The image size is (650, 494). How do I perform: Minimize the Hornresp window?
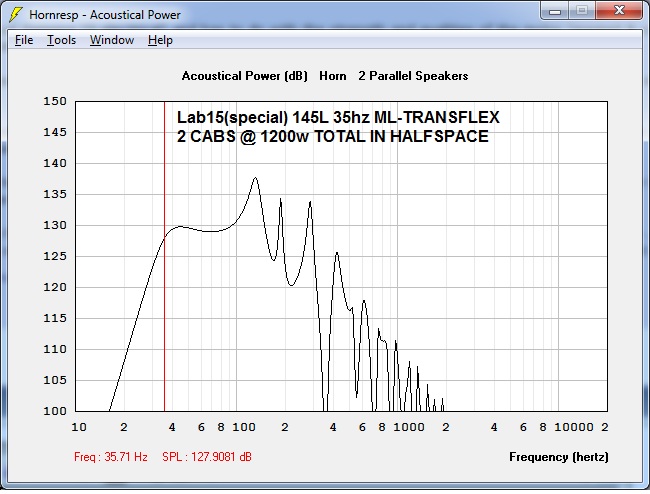(x=555, y=11)
